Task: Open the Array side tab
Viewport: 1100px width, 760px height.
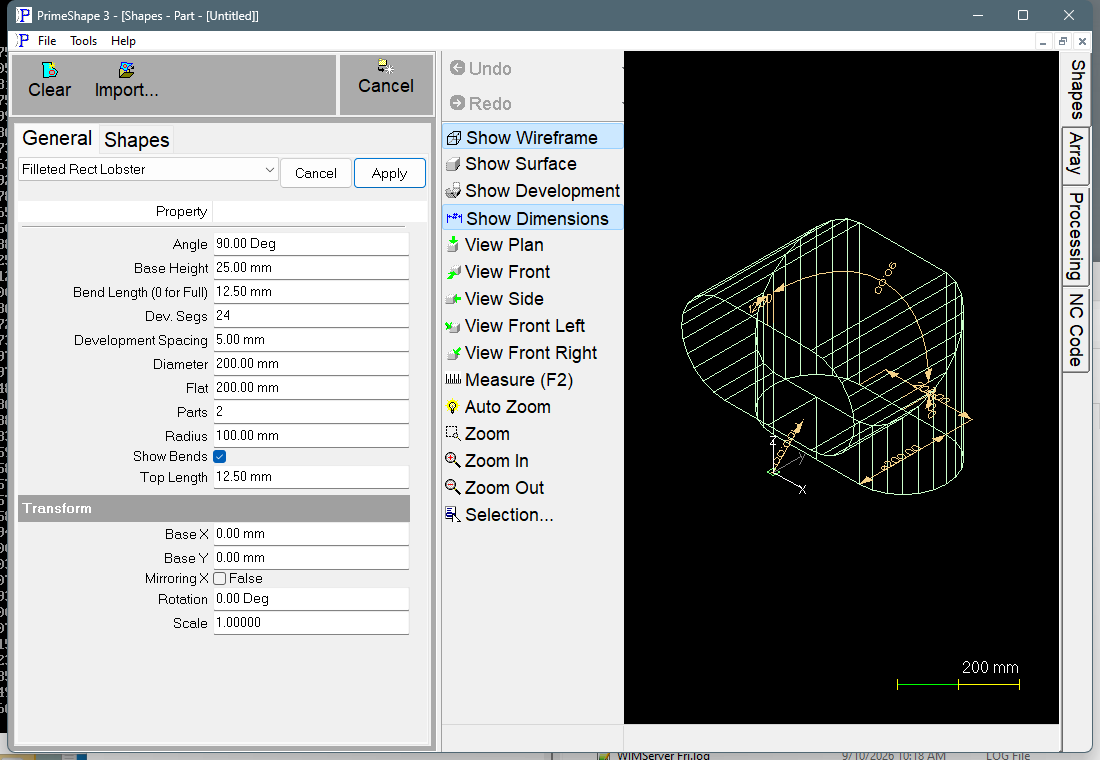Action: pyautogui.click(x=1077, y=154)
